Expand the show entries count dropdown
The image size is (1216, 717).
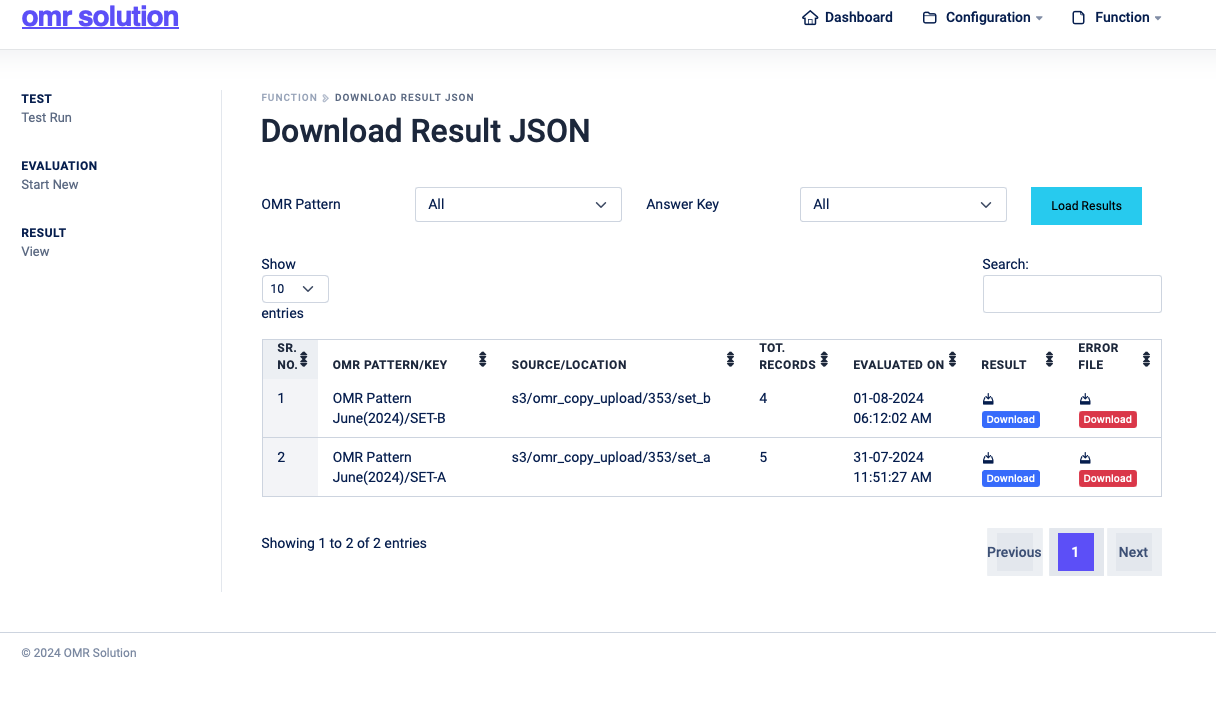coord(295,289)
